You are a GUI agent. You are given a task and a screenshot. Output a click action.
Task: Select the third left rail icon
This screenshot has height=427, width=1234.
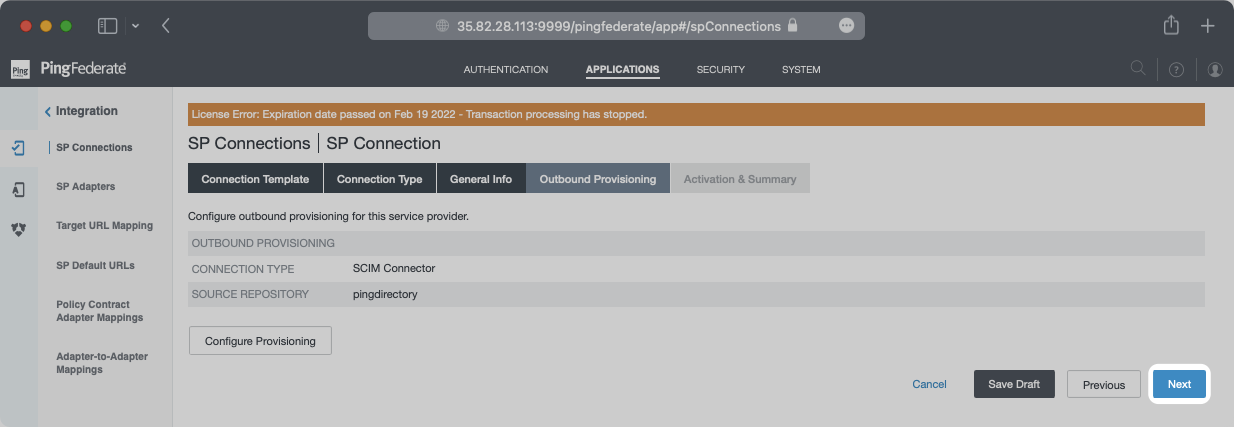tap(18, 229)
